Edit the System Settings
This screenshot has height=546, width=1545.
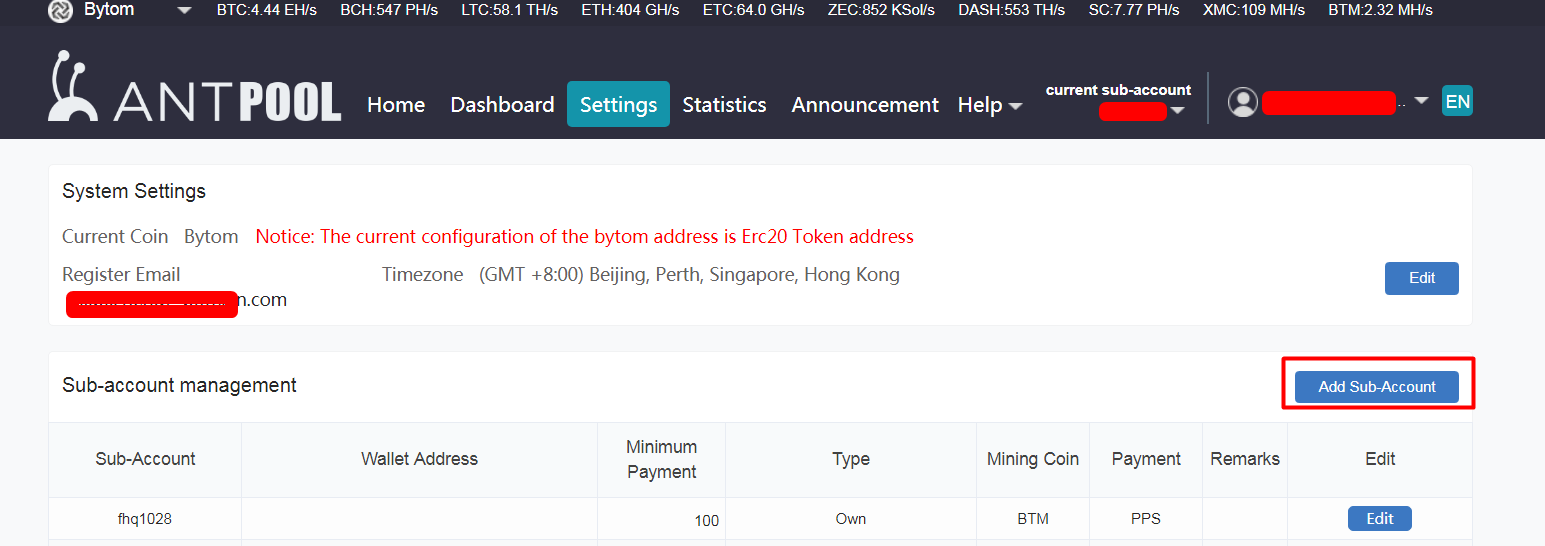(x=1421, y=278)
